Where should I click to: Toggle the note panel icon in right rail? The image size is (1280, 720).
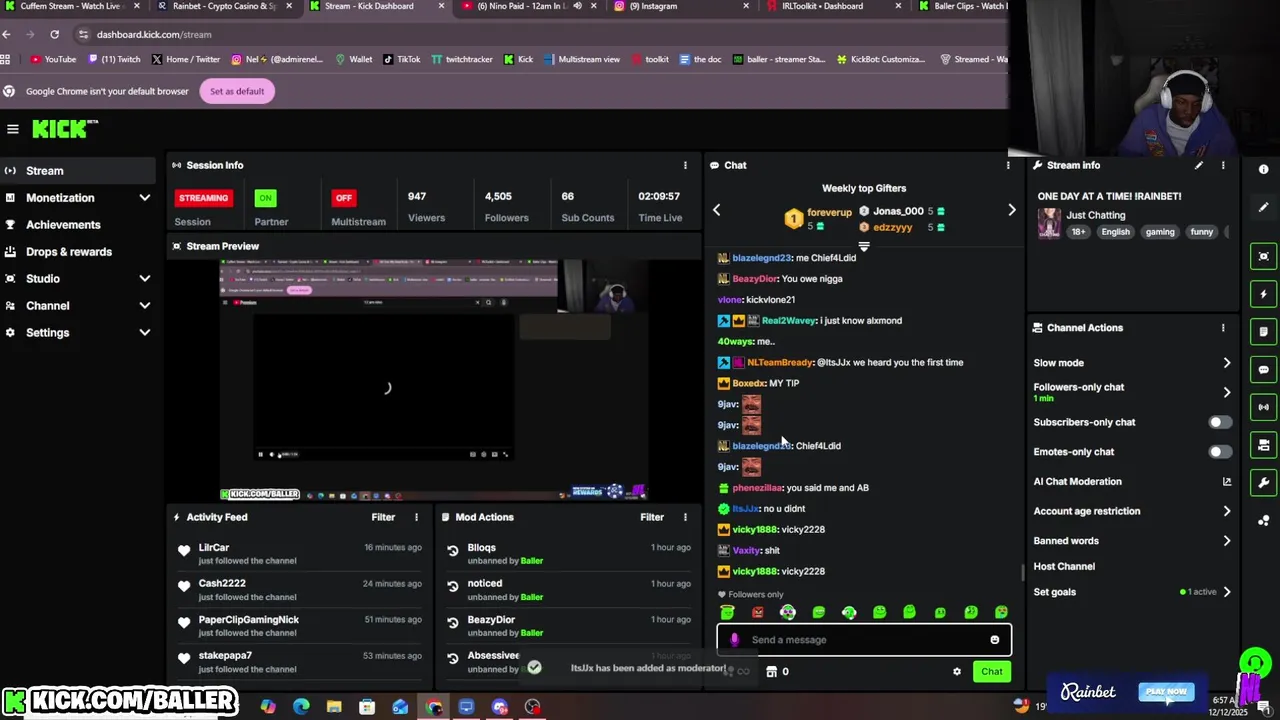pyautogui.click(x=1264, y=332)
